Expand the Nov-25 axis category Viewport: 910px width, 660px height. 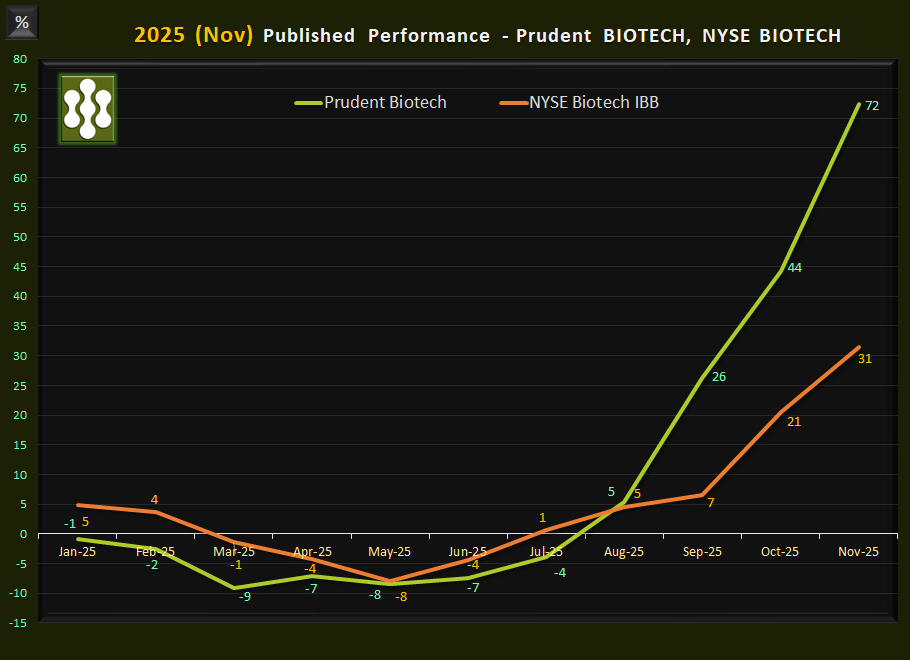857,551
